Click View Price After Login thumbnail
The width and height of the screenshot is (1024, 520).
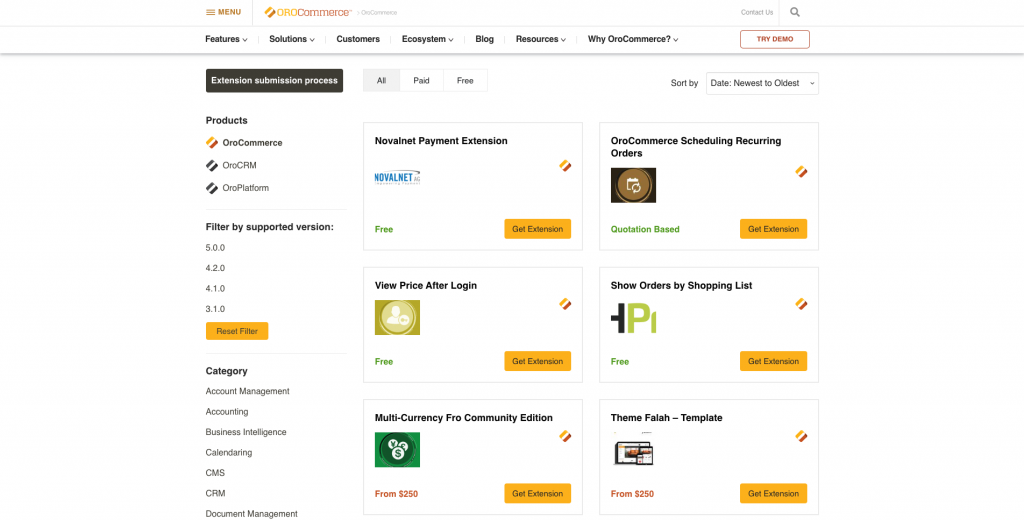[397, 317]
